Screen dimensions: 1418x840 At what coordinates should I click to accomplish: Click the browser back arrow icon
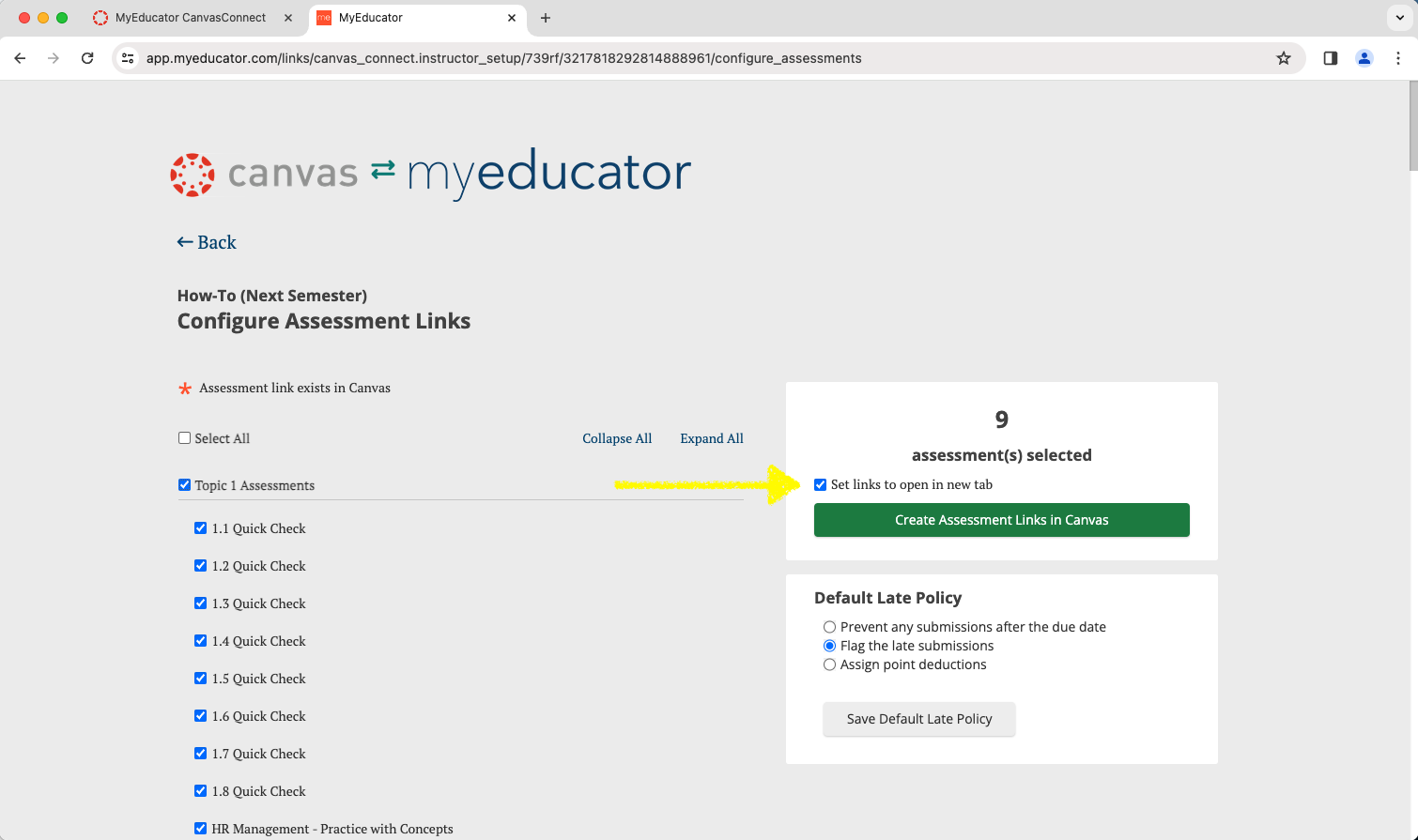pyautogui.click(x=20, y=58)
